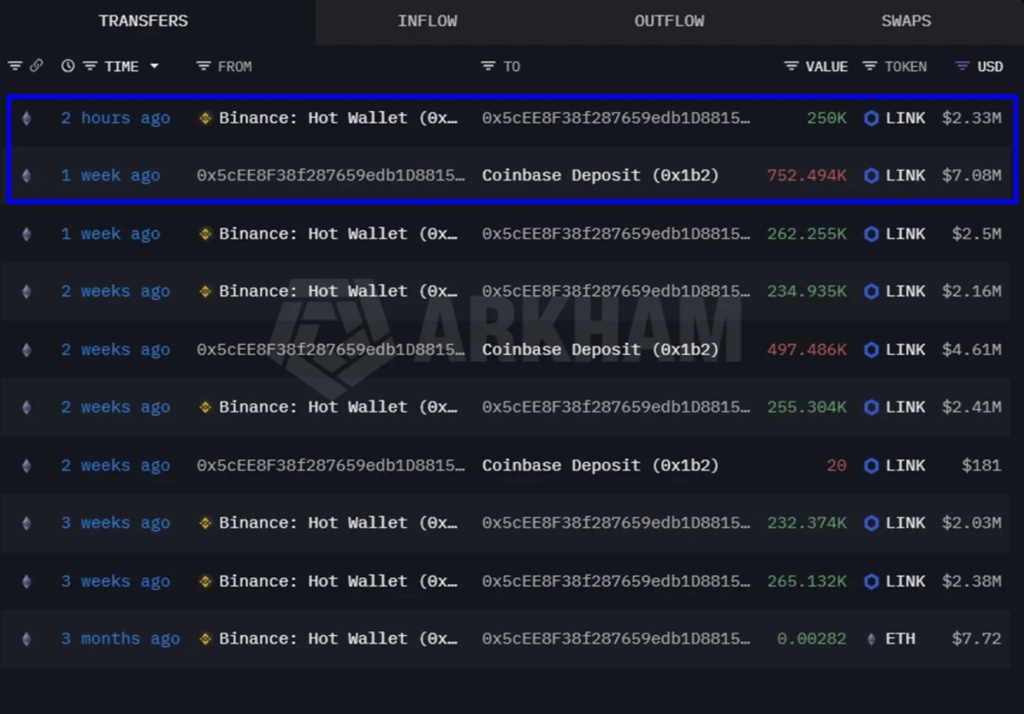This screenshot has width=1024, height=714.
Task: Click LINK token icon on $7.08M row
Action: coord(871,176)
